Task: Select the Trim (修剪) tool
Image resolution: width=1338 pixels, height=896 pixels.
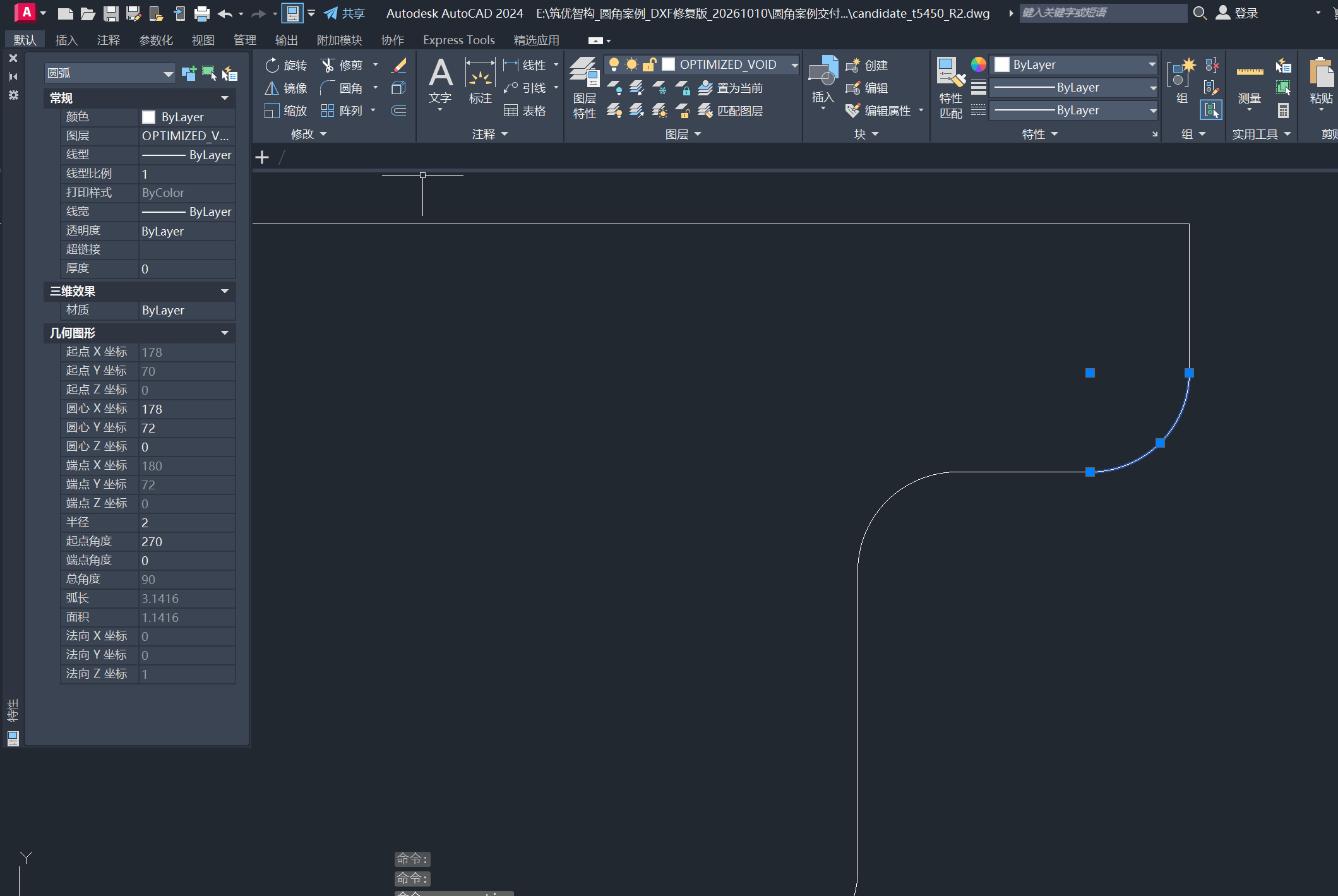Action: pos(342,65)
